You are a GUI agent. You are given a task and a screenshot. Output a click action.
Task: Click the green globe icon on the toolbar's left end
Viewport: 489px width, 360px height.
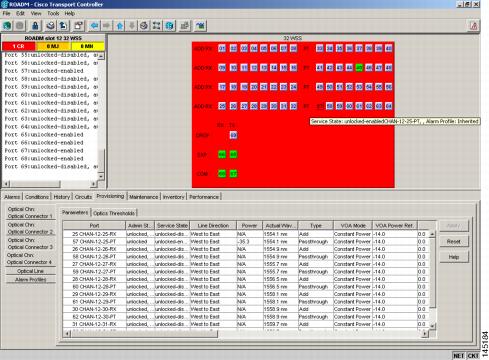point(7,26)
